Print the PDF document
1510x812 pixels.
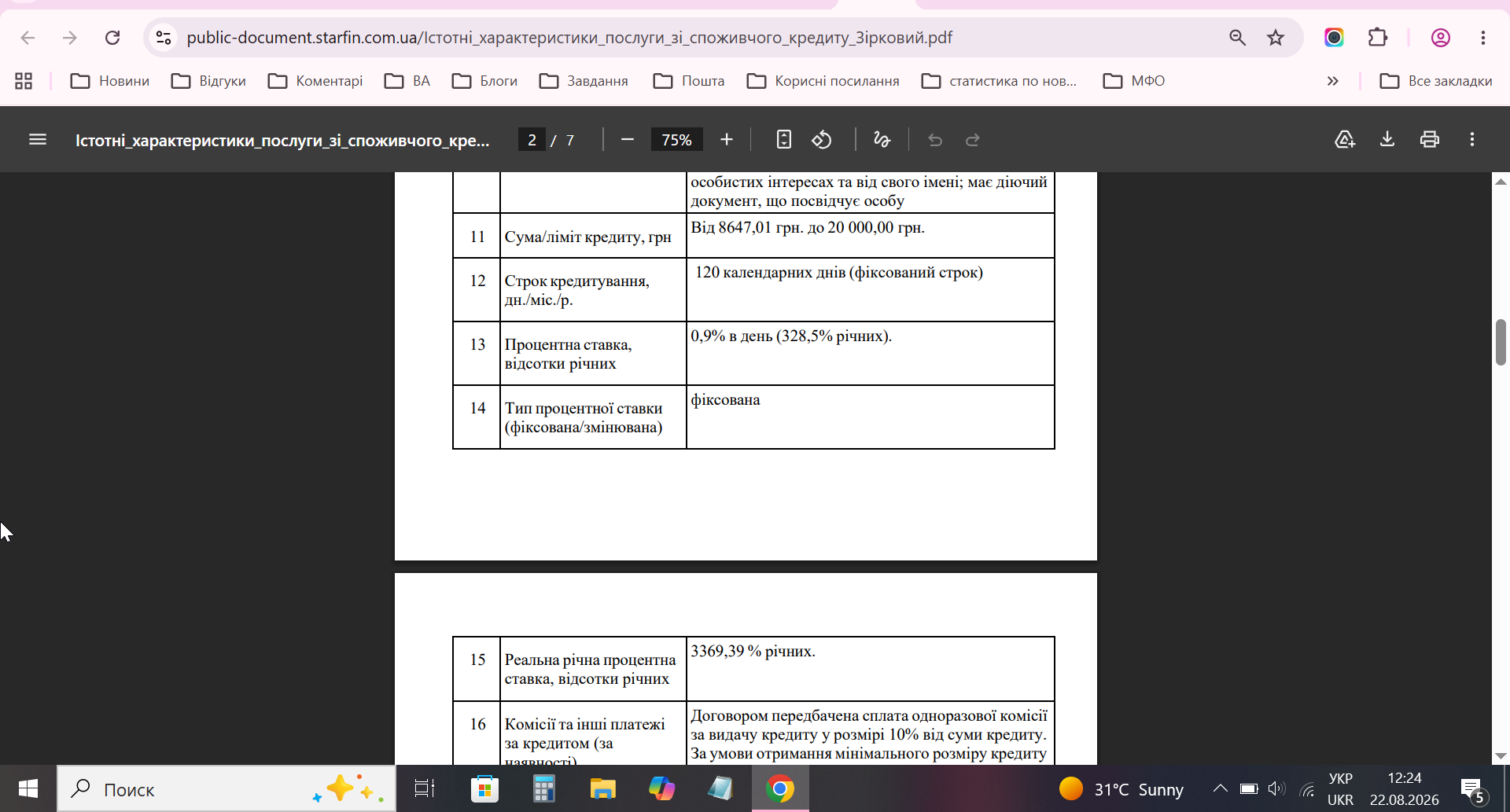(1430, 140)
